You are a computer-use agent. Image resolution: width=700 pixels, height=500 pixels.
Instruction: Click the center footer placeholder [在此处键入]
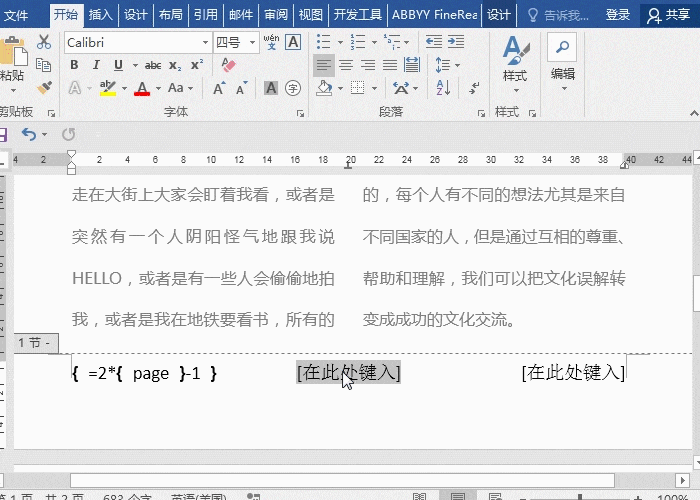coord(348,372)
